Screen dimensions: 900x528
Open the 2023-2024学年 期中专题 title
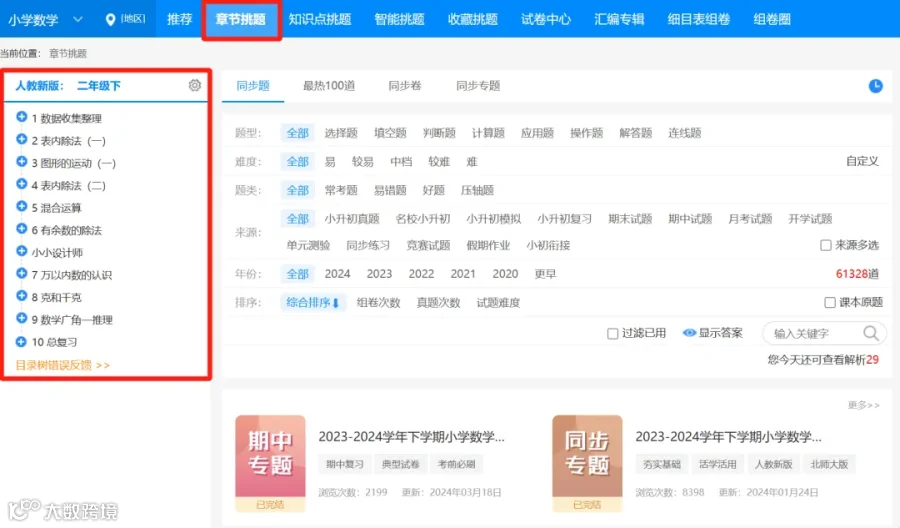pyautogui.click(x=412, y=437)
